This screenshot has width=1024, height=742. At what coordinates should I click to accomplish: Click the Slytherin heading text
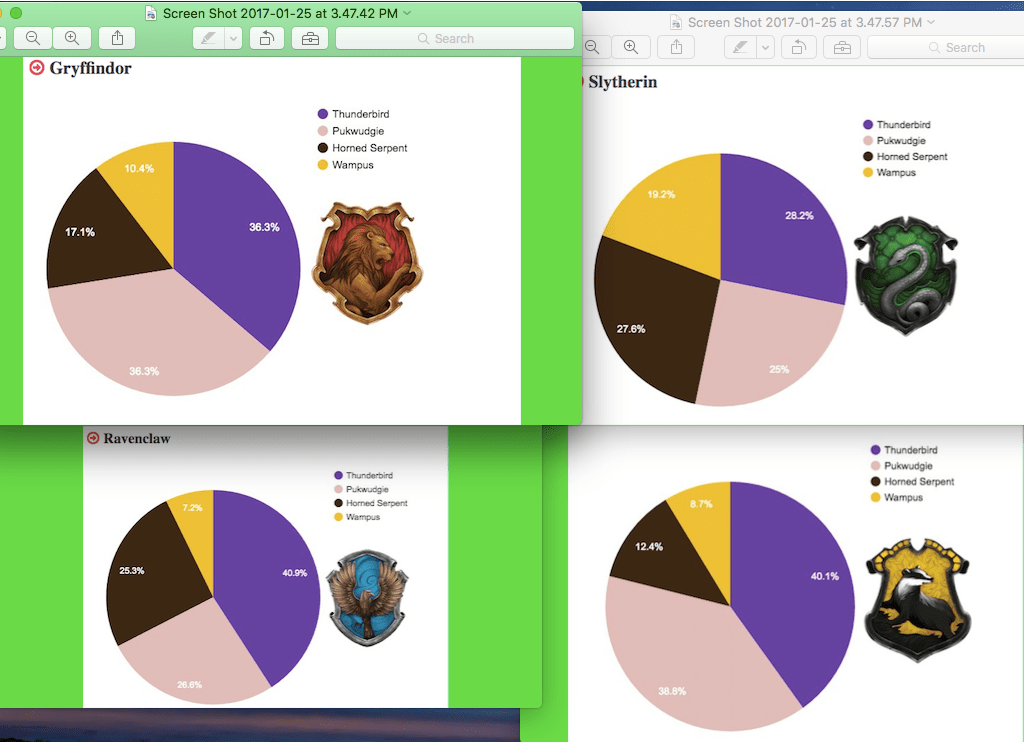(622, 82)
